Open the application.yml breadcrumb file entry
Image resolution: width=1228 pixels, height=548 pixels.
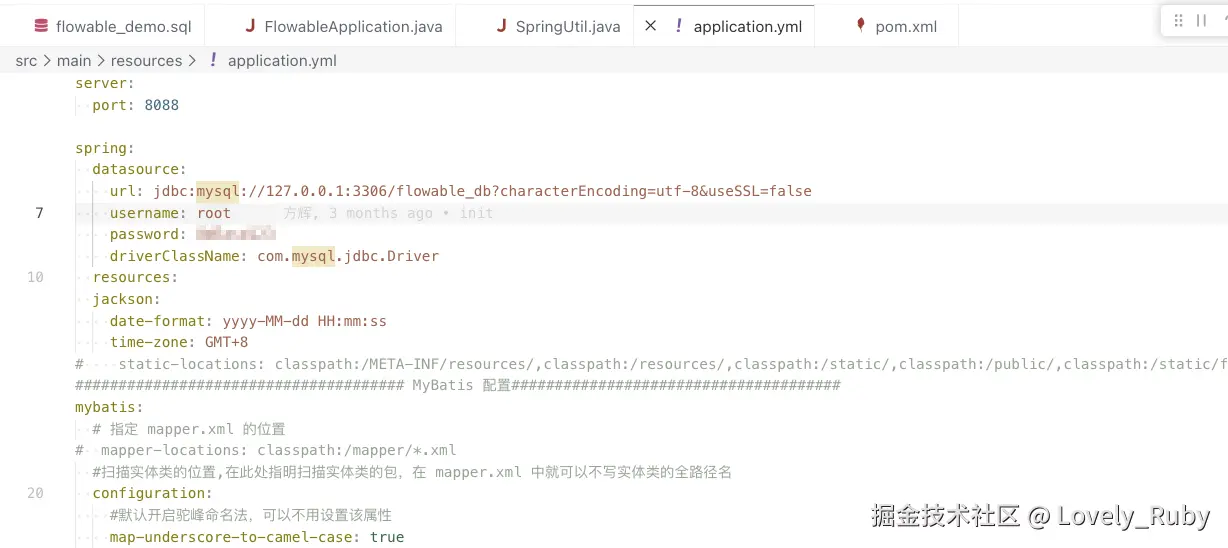[272, 61]
